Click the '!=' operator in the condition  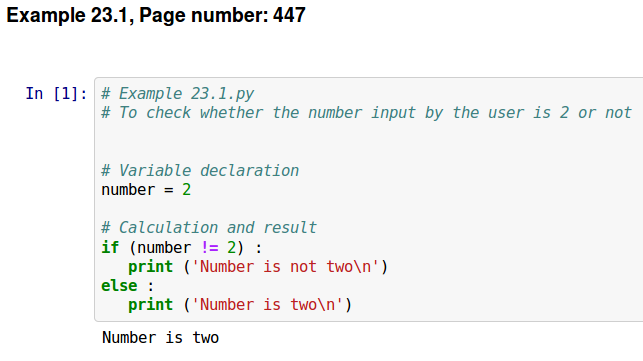tap(209, 247)
